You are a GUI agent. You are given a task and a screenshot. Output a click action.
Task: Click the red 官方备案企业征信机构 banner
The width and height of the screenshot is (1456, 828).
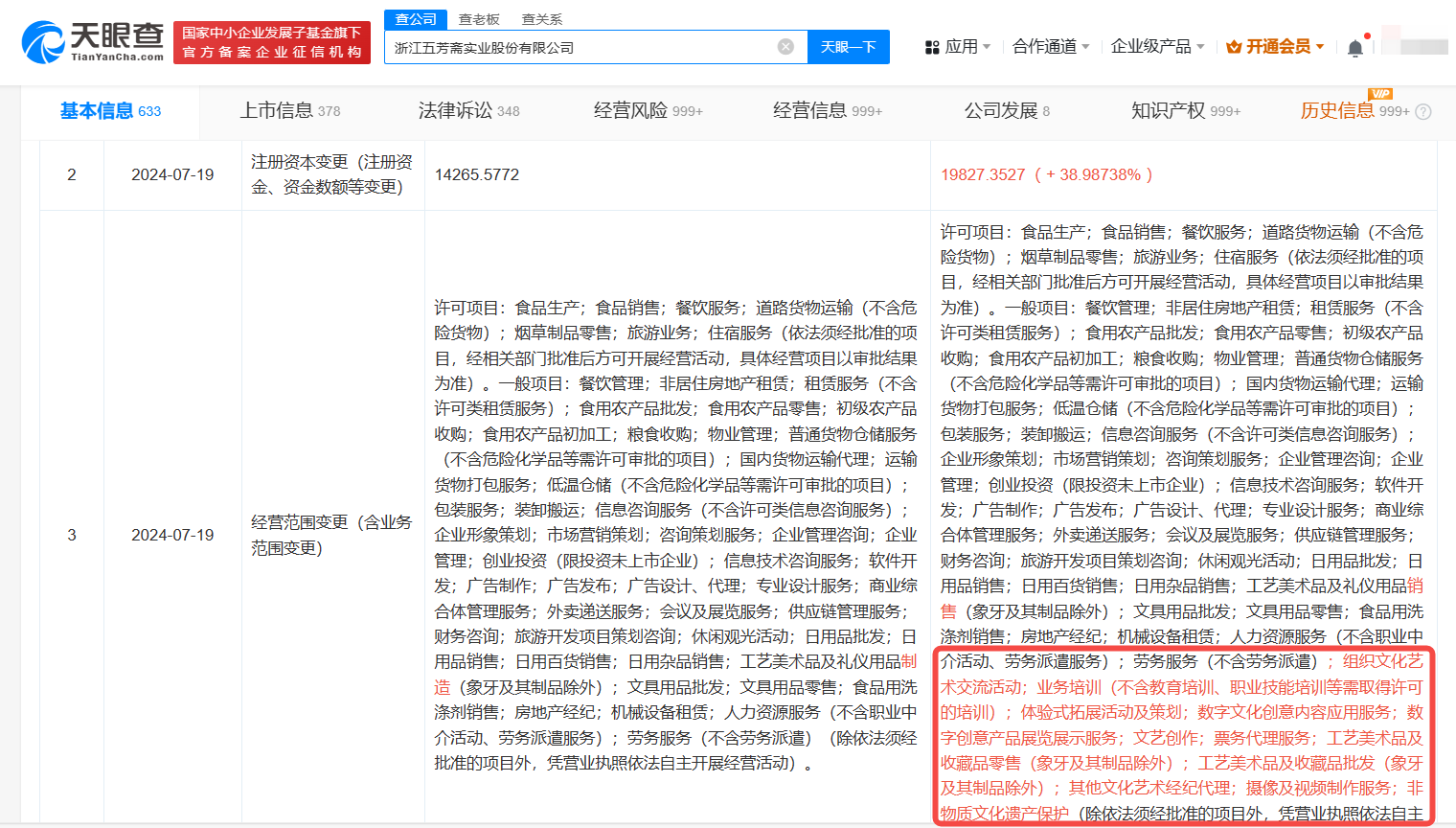click(272, 43)
